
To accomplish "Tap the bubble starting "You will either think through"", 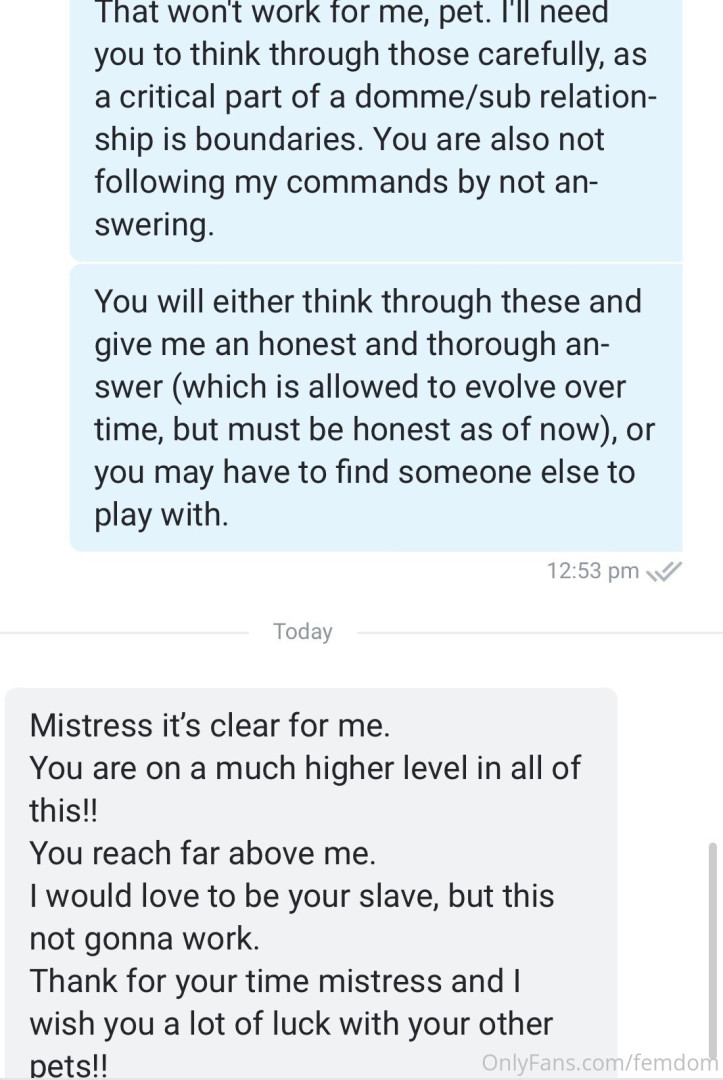I will [375, 407].
